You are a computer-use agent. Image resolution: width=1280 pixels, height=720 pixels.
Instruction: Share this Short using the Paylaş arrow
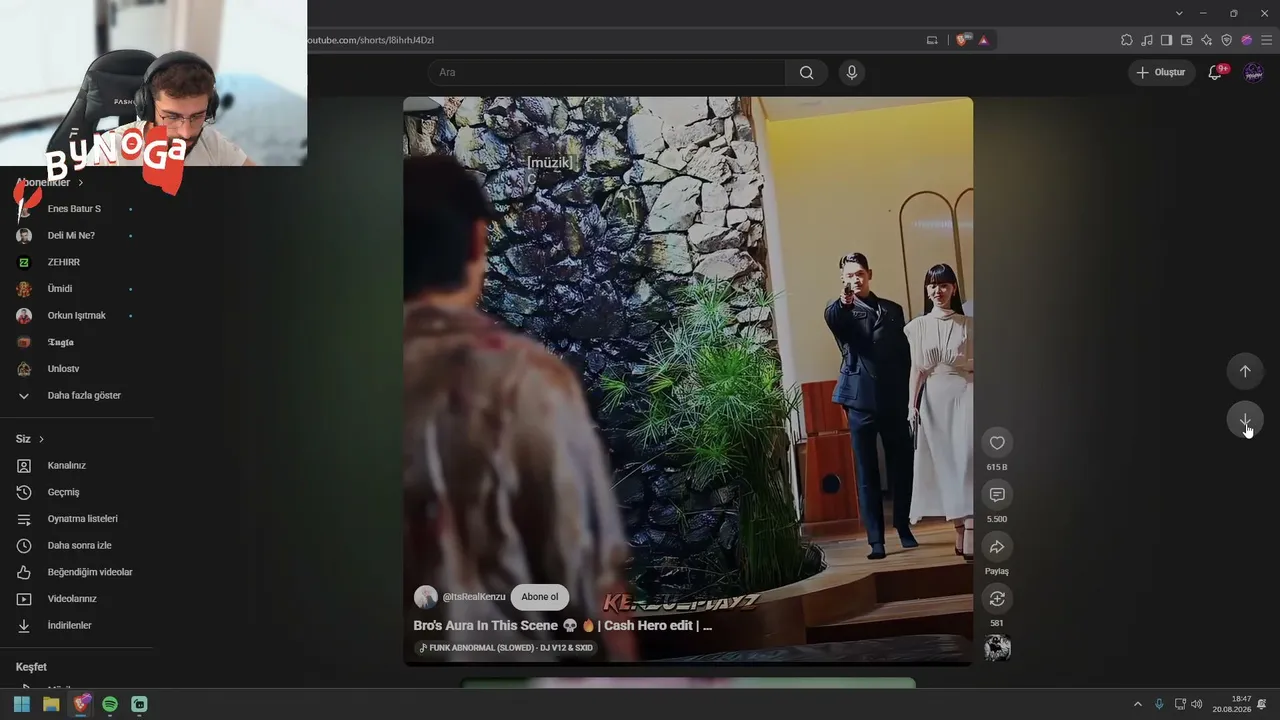tap(997, 547)
